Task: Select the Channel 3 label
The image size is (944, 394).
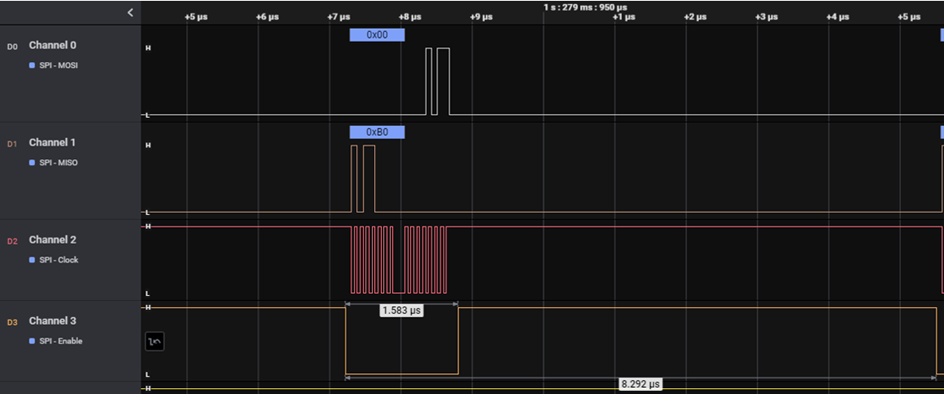Action: (52, 321)
